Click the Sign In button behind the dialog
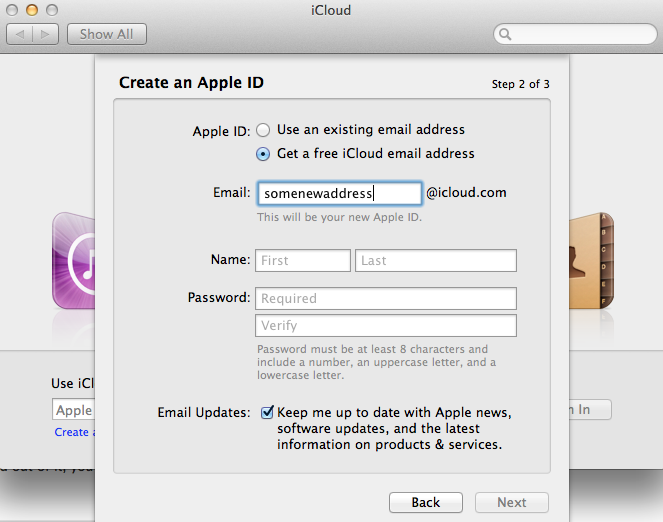This screenshot has height=522, width=663. (590, 410)
